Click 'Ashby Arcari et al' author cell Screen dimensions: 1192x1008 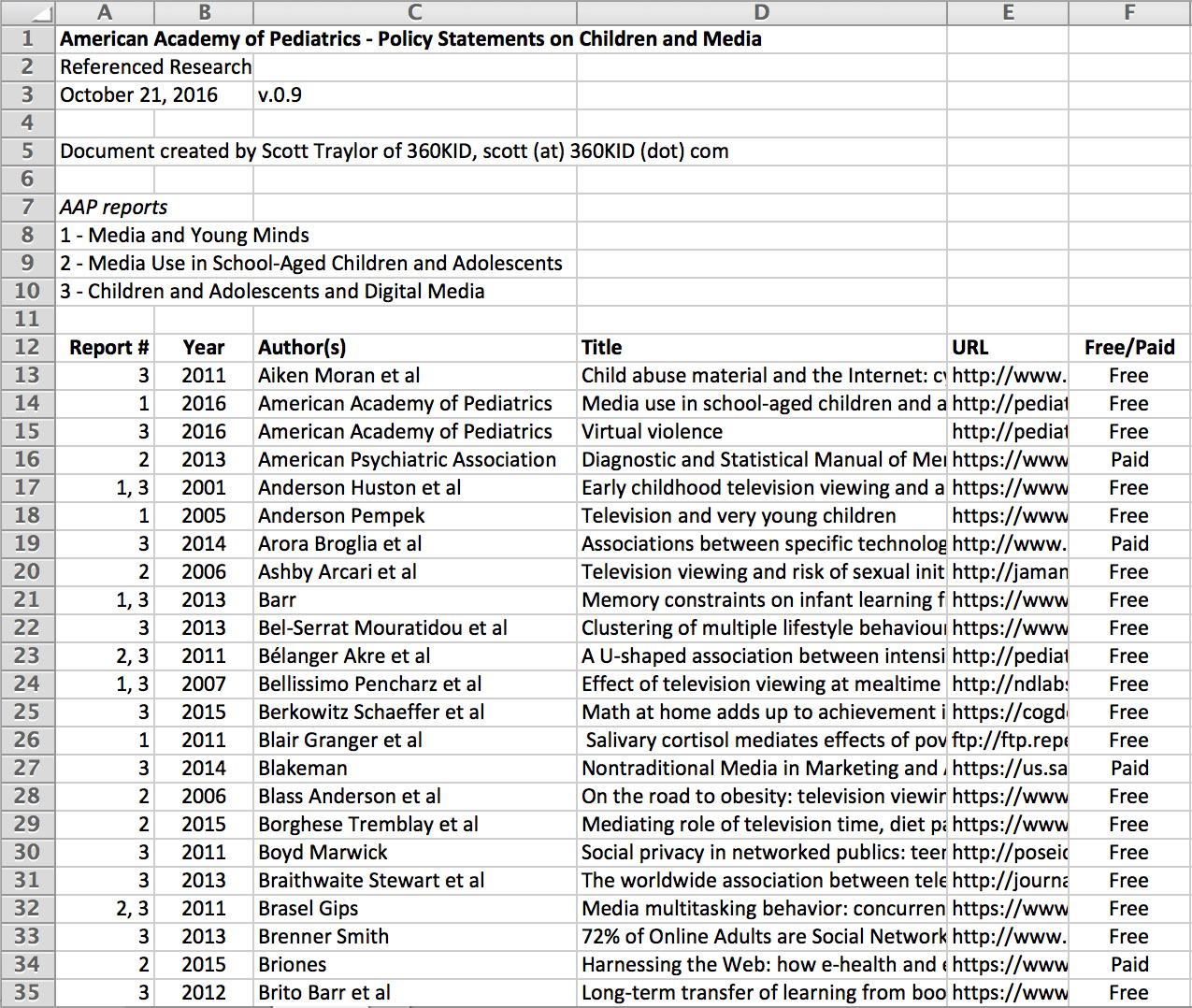coord(415,571)
